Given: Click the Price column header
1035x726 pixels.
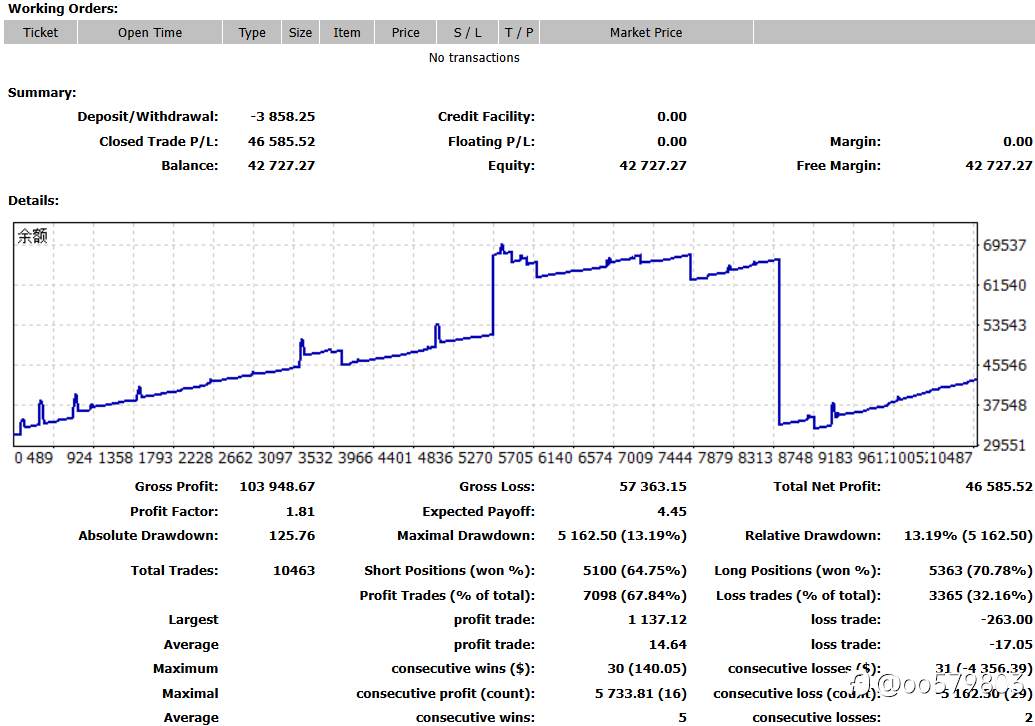Looking at the screenshot, I should [406, 32].
